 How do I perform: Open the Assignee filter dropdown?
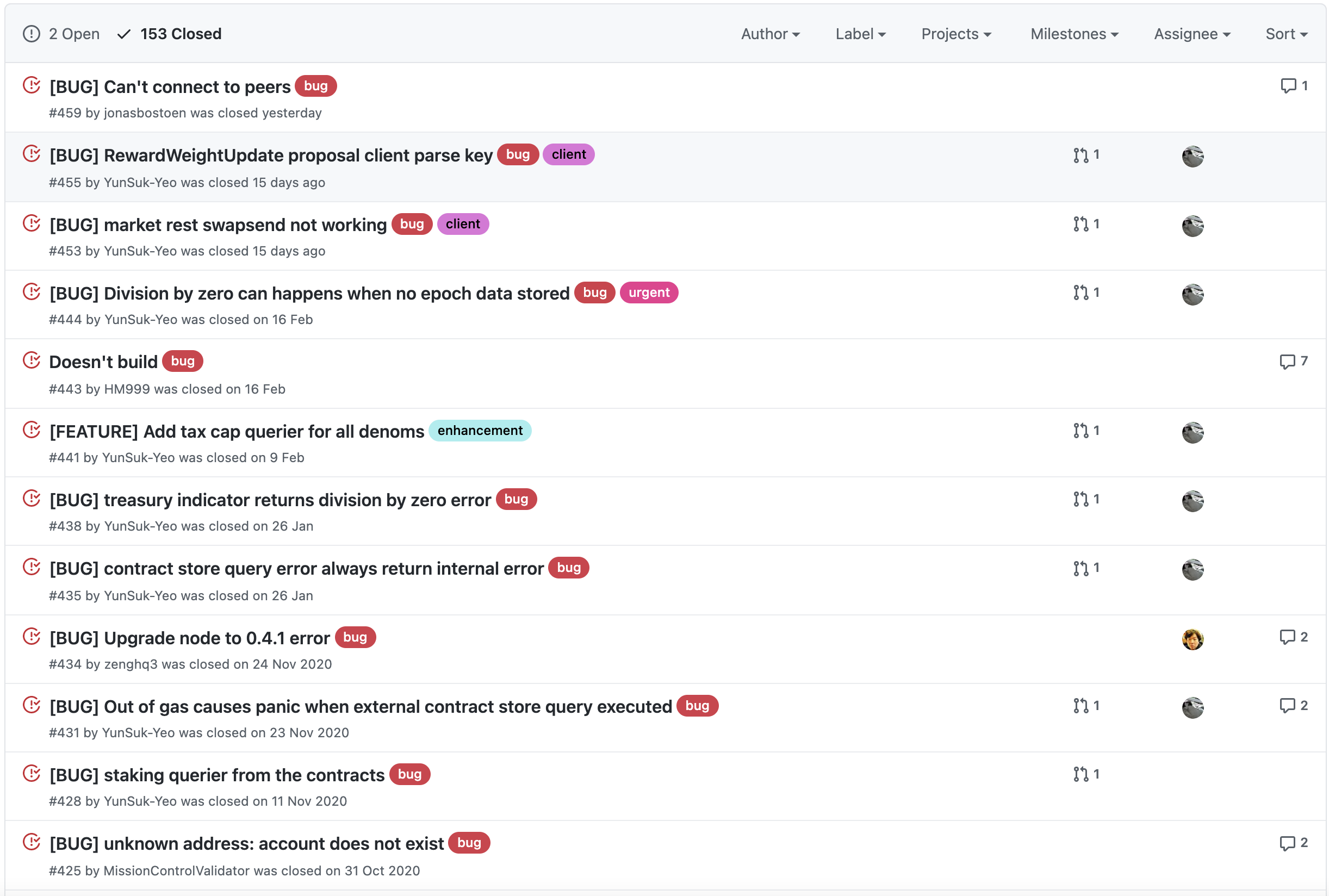tap(1191, 34)
